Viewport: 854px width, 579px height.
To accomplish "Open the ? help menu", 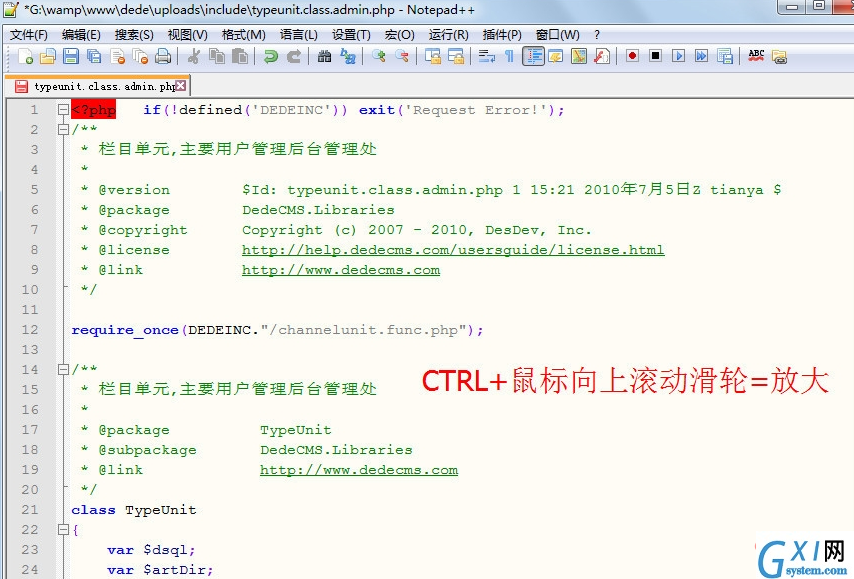I will click(x=597, y=35).
